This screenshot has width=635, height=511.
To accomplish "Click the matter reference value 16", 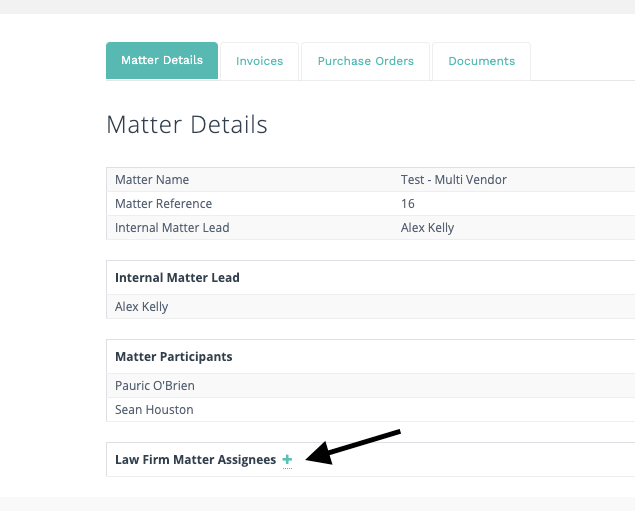I will tap(408, 204).
